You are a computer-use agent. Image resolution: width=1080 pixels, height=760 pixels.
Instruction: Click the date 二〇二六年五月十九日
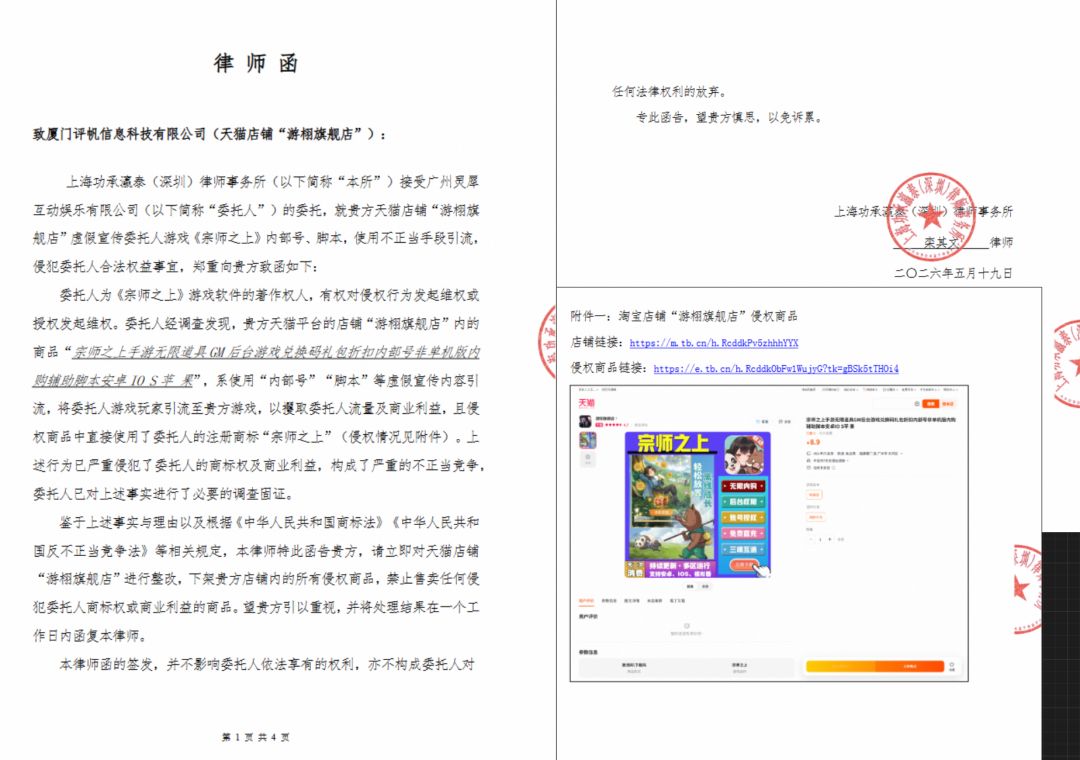pos(953,273)
